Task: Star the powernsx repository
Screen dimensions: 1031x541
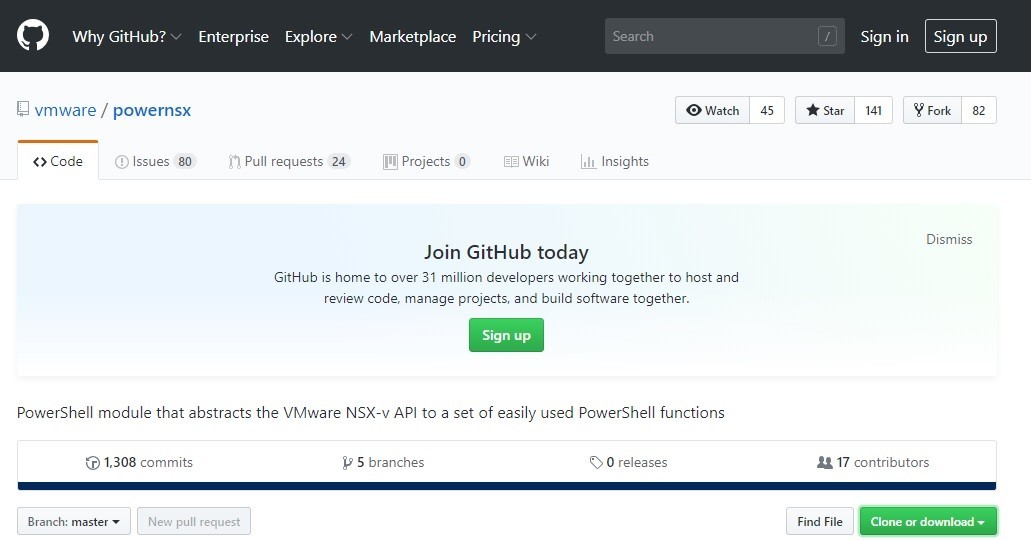Action: [825, 110]
